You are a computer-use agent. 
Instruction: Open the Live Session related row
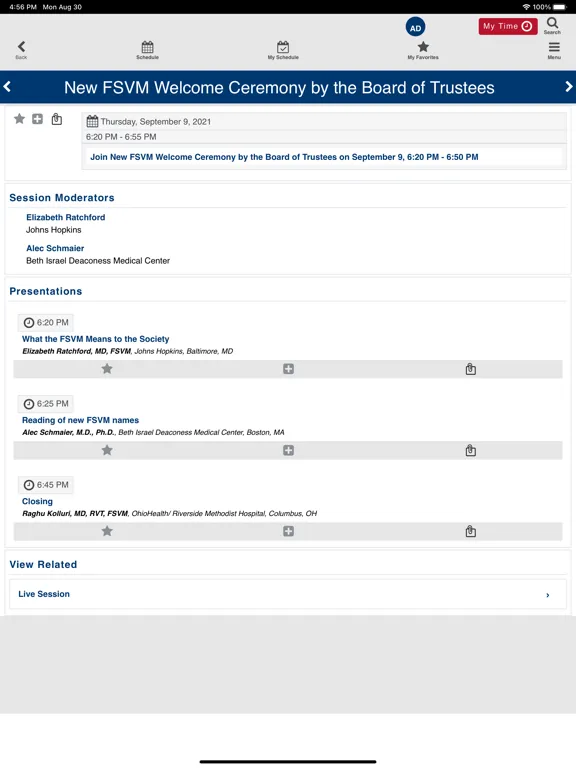(x=288, y=594)
